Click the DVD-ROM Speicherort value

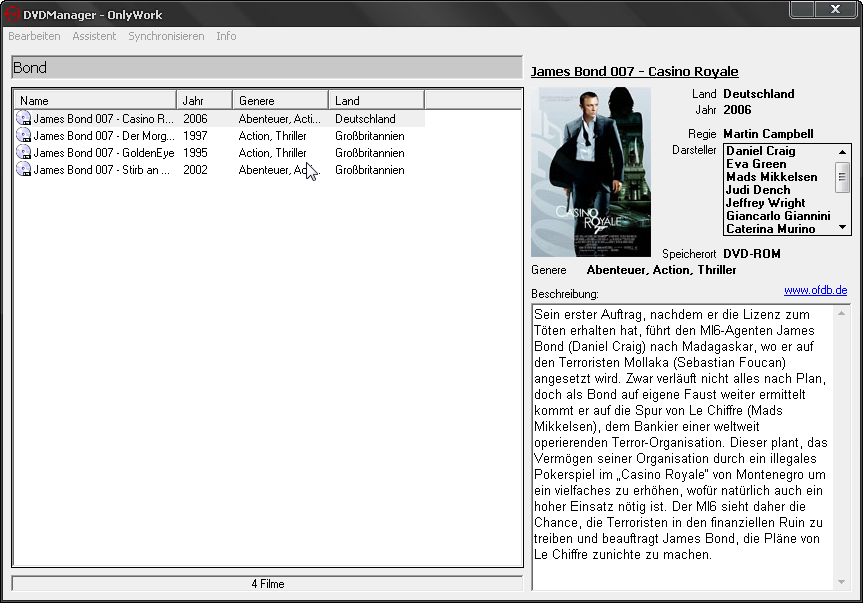pyautogui.click(x=752, y=254)
